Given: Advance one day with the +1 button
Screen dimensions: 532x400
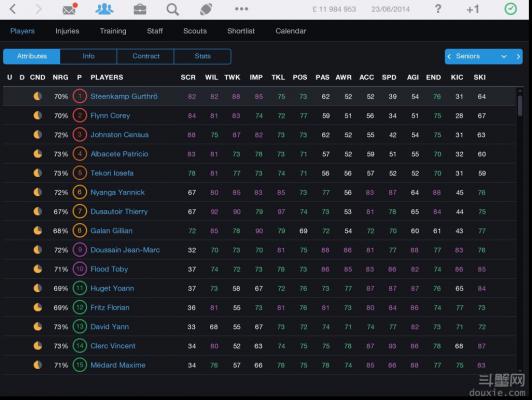Looking at the screenshot, I should pyautogui.click(x=473, y=9).
